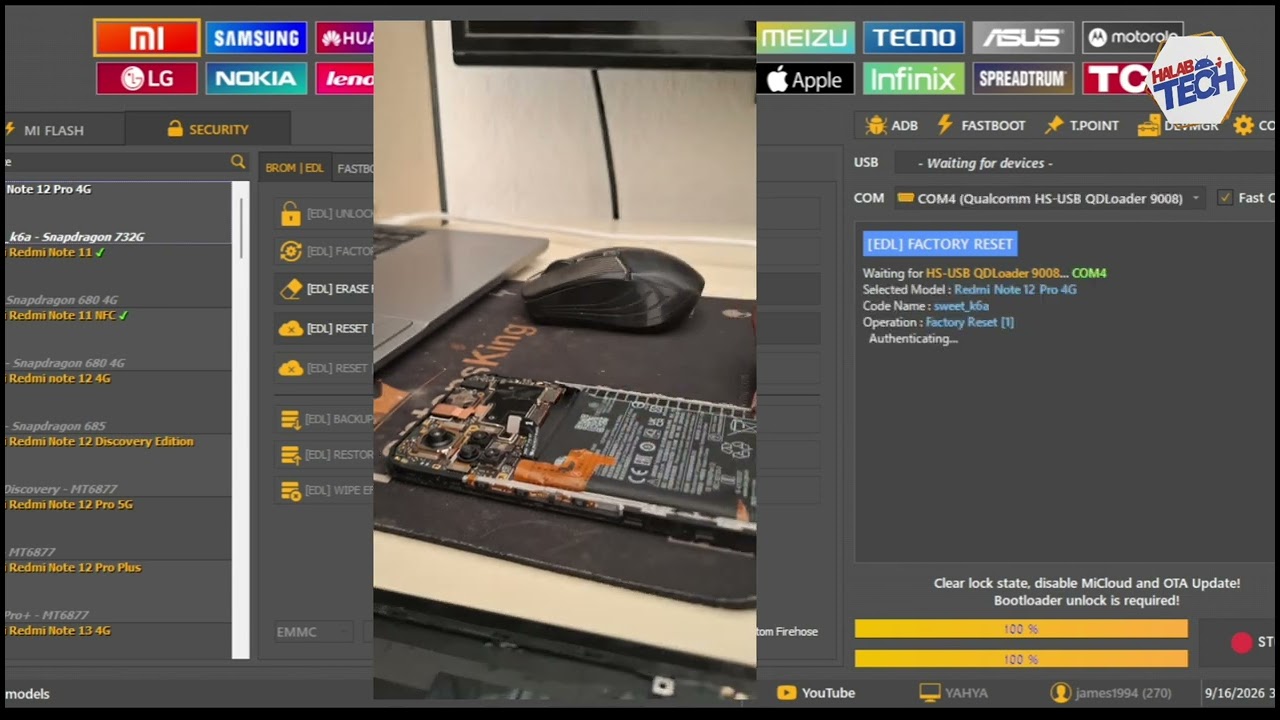Toggle the Fast checkbox beside COM port
Image resolution: width=1280 pixels, height=720 pixels.
pyautogui.click(x=1225, y=198)
